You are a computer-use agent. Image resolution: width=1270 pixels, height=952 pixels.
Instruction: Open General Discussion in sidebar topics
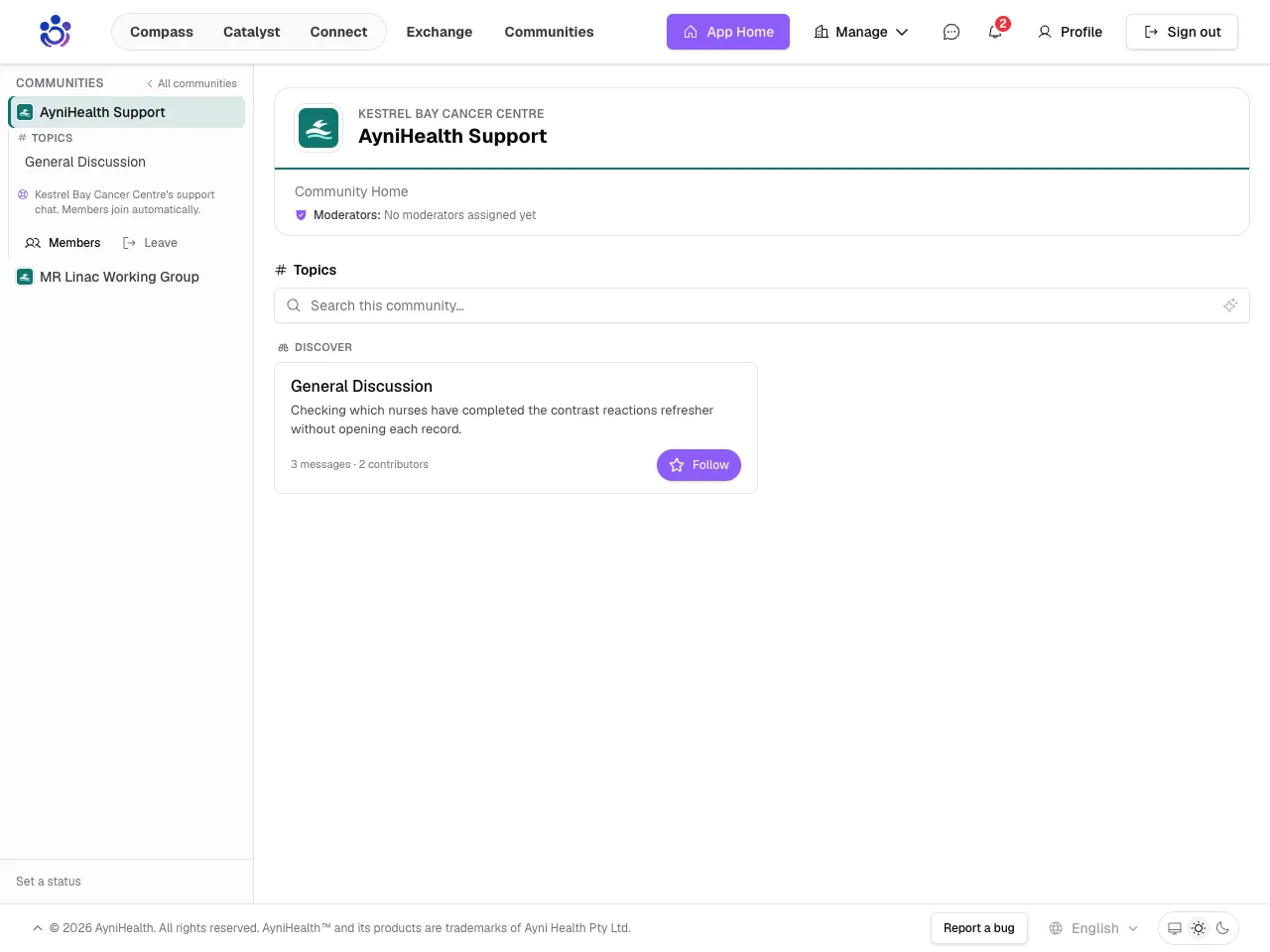coord(85,162)
